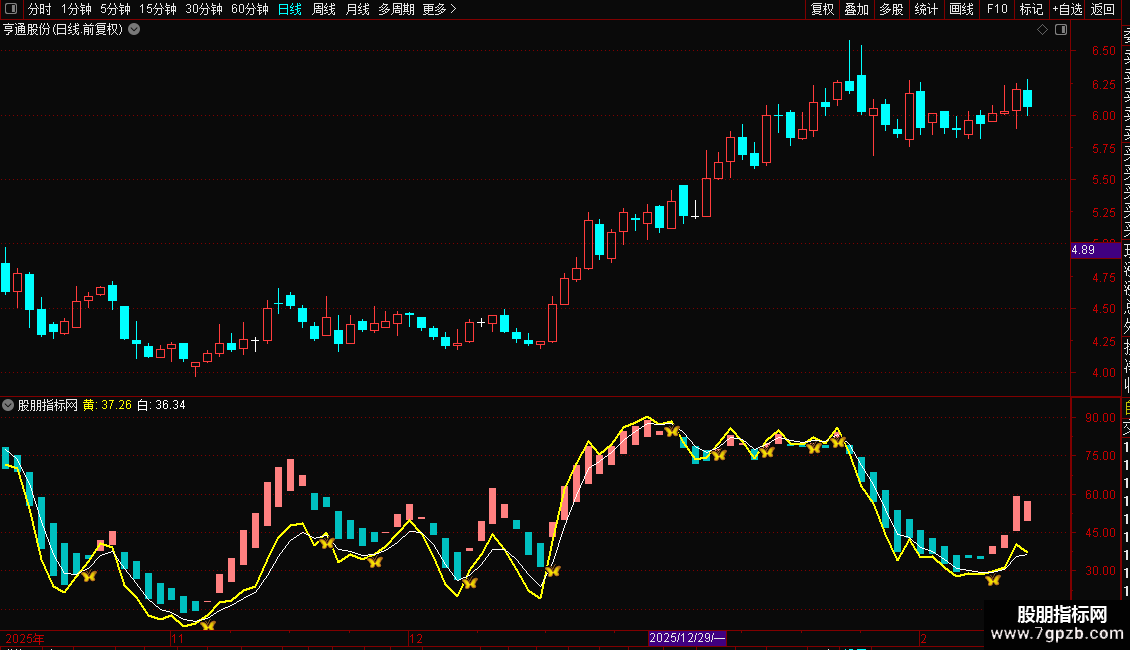Select the 15分钟 timeframe

click(x=158, y=9)
